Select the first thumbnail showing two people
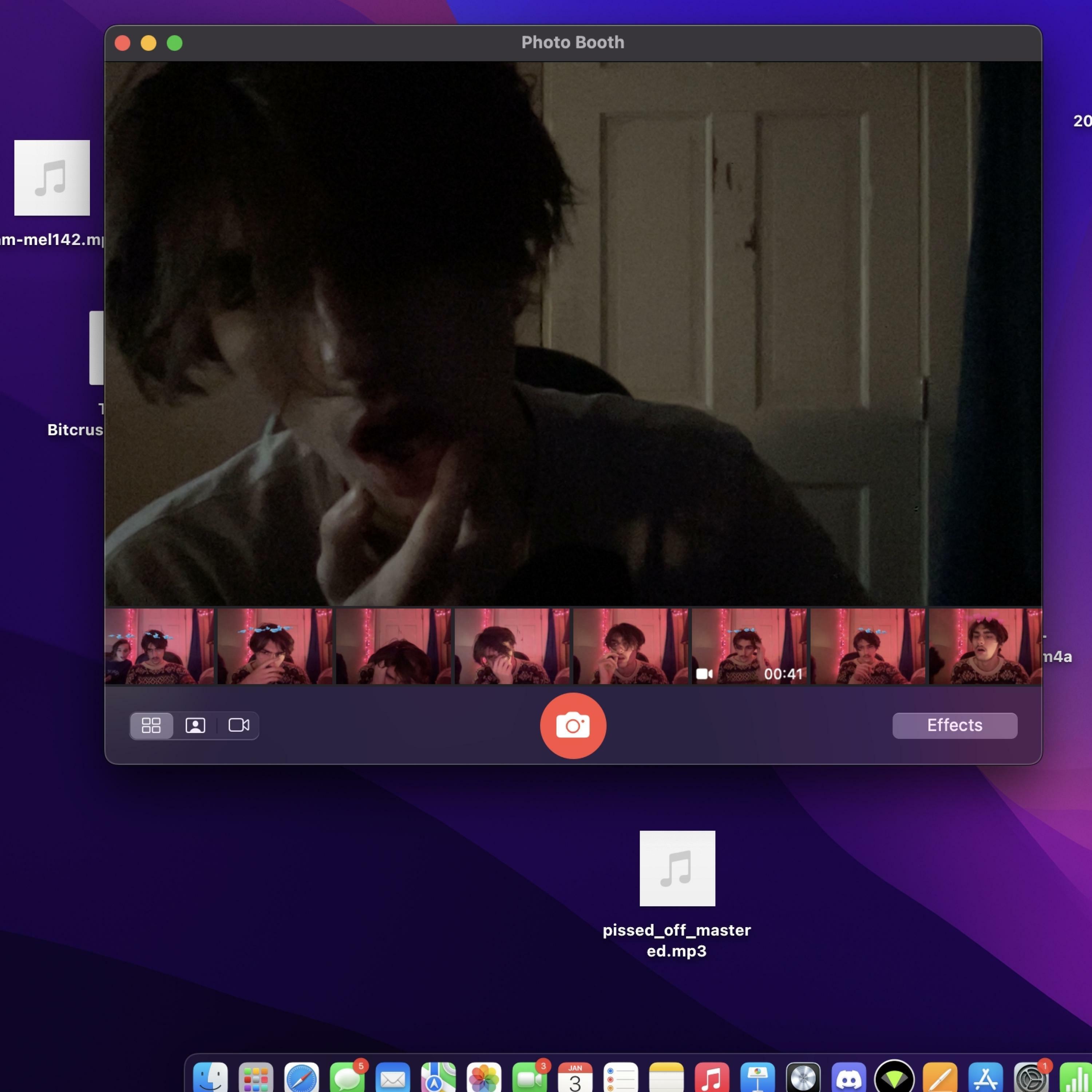 pos(159,646)
